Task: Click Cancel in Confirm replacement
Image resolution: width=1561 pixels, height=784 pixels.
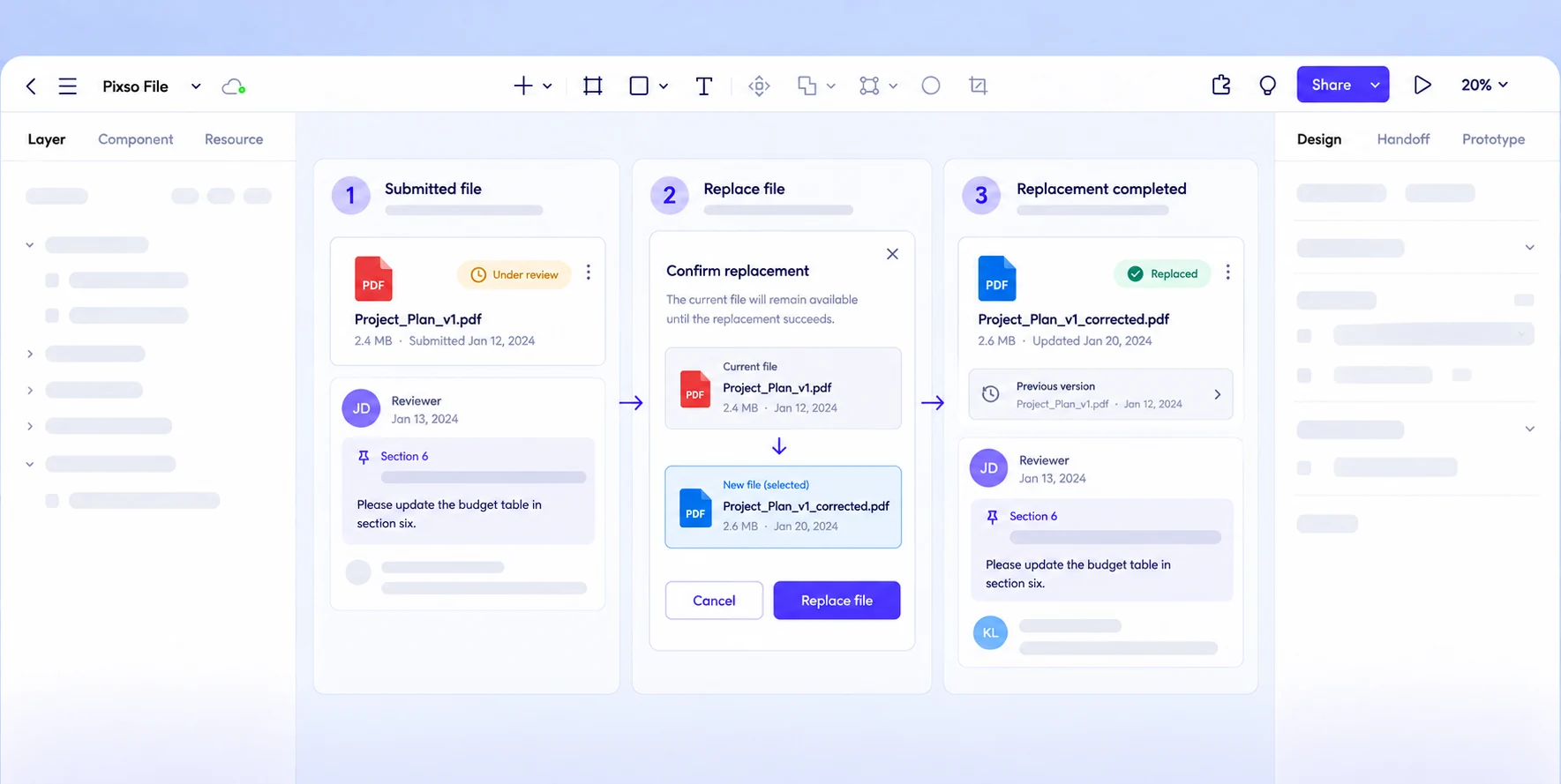Action: click(714, 601)
